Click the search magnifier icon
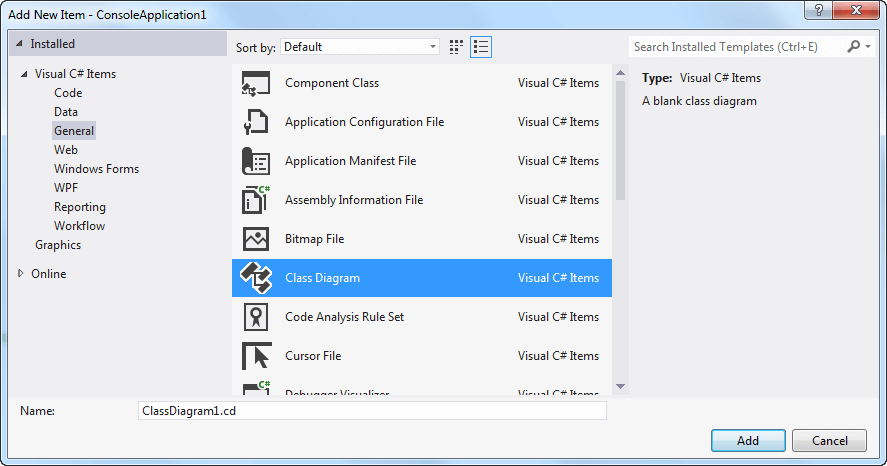 (x=853, y=46)
